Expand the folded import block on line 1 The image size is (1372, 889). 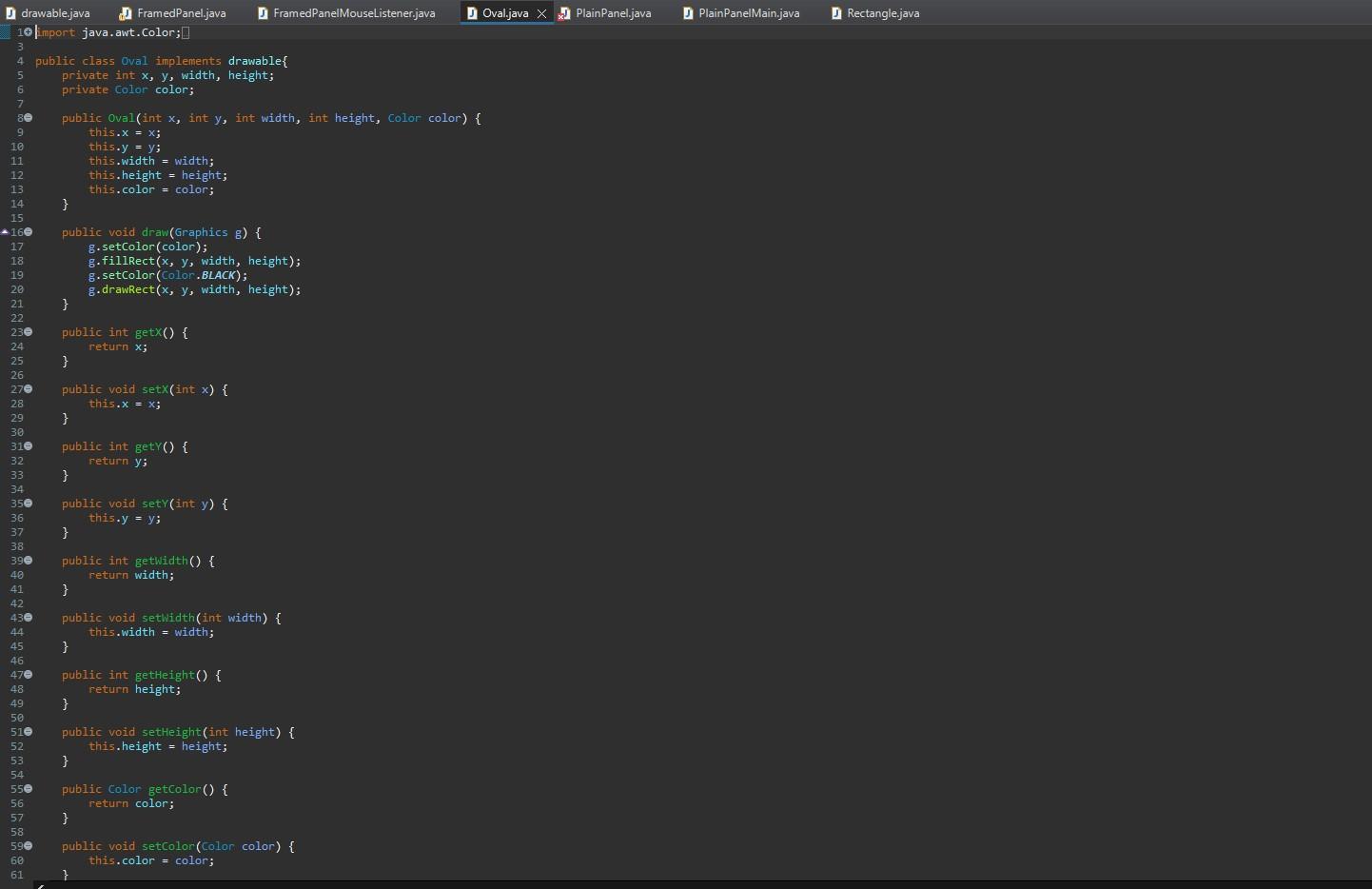click(29, 32)
